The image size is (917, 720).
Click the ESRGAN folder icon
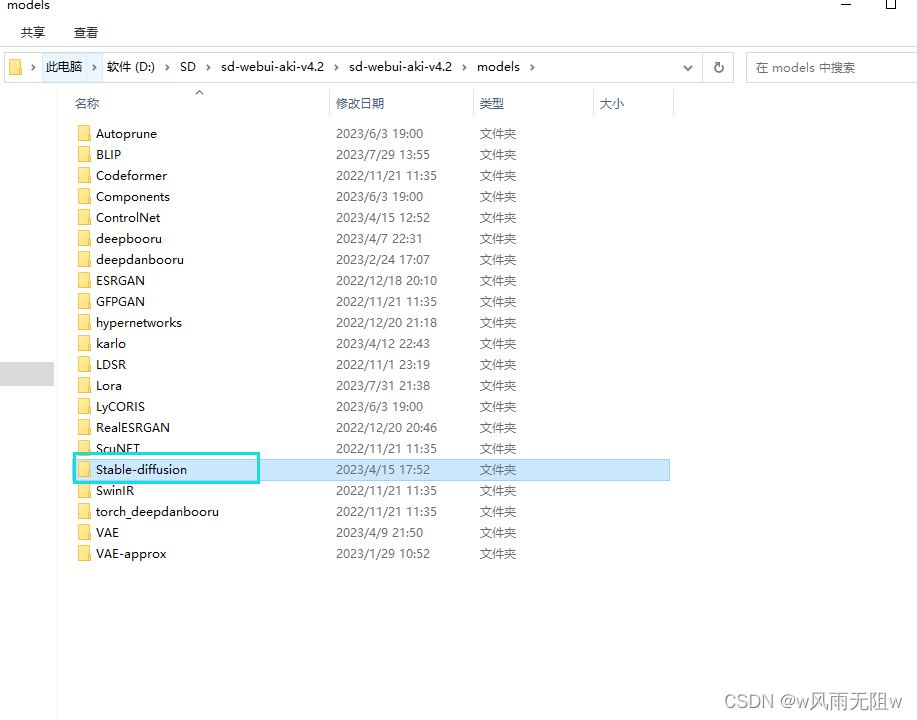84,281
